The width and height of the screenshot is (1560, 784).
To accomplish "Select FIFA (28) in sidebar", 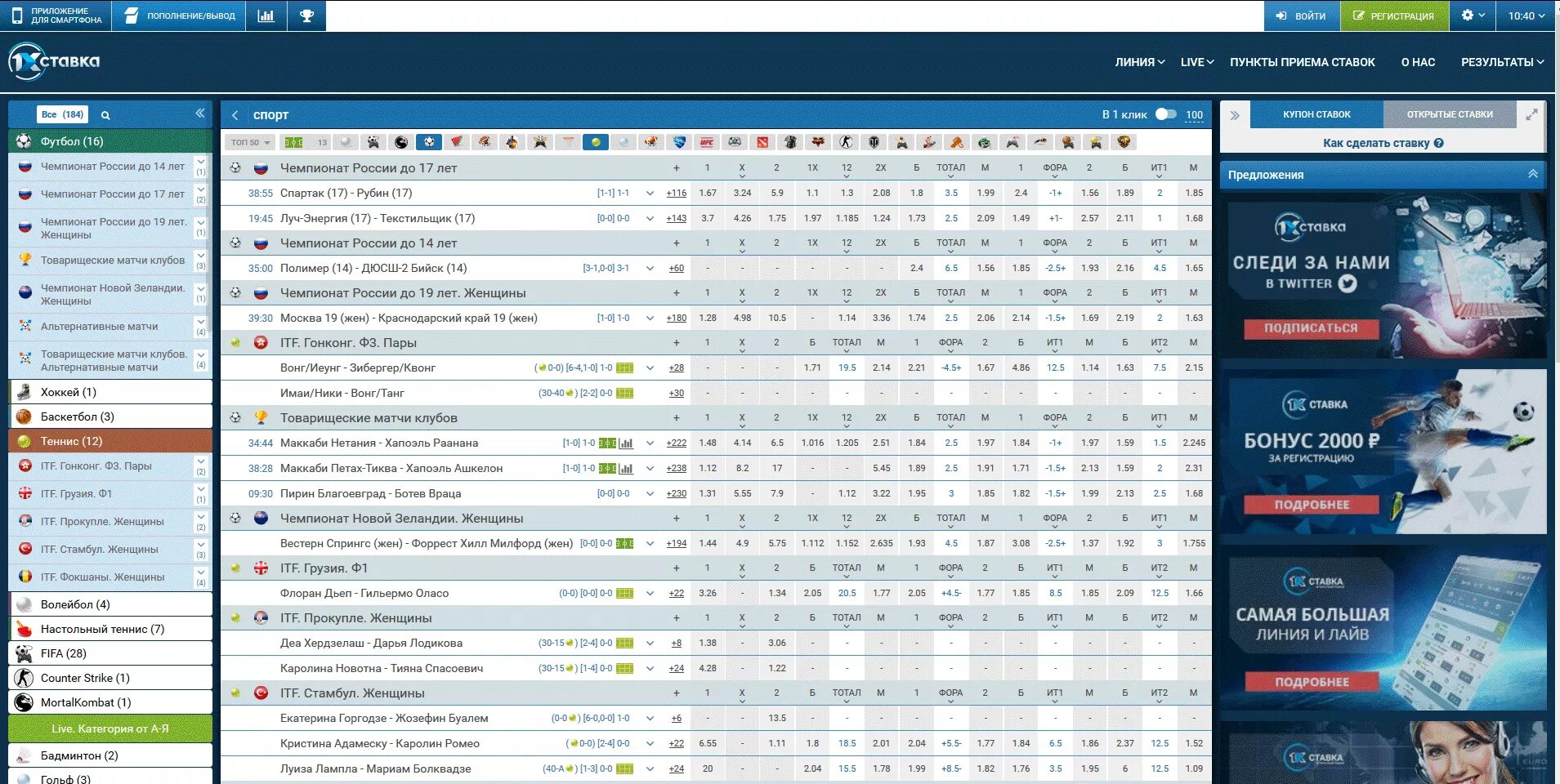I will tap(110, 653).
